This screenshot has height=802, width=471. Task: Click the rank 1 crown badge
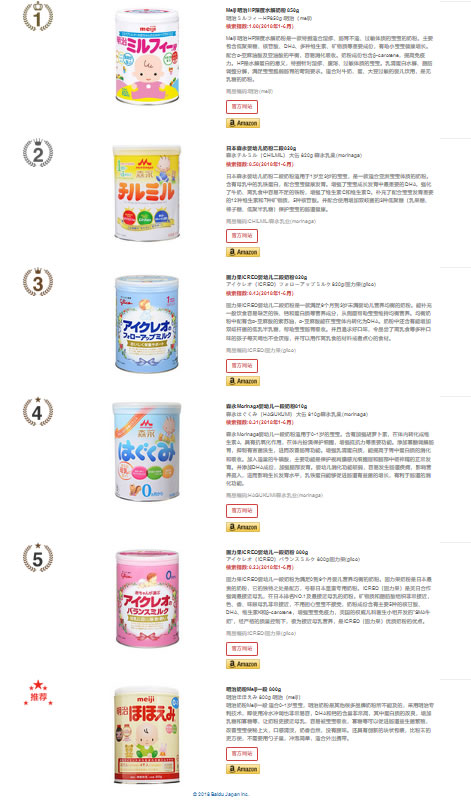click(38, 16)
